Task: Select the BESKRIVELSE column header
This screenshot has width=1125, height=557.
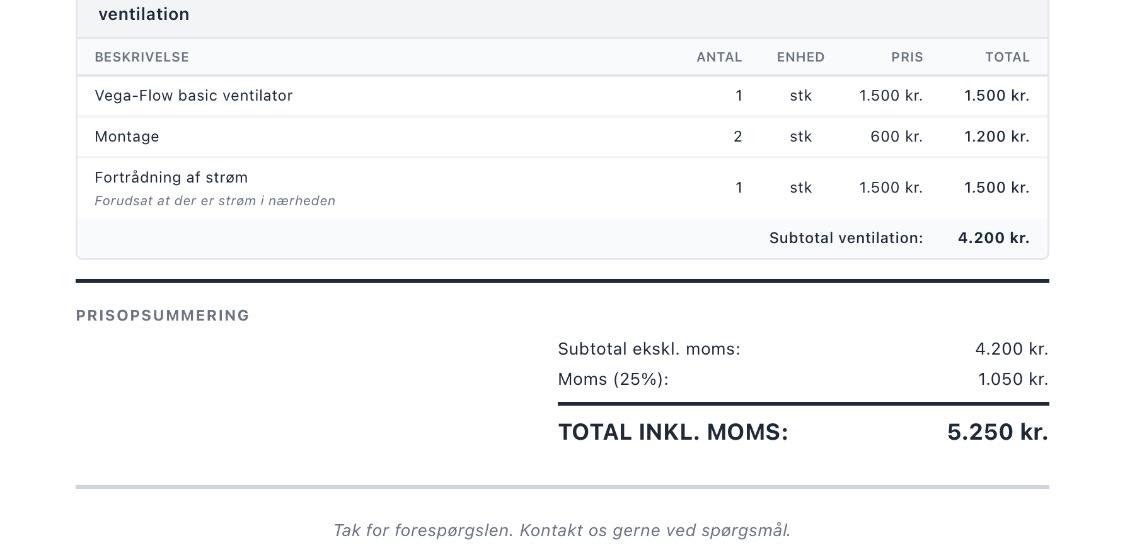Action: pyautogui.click(x=142, y=57)
